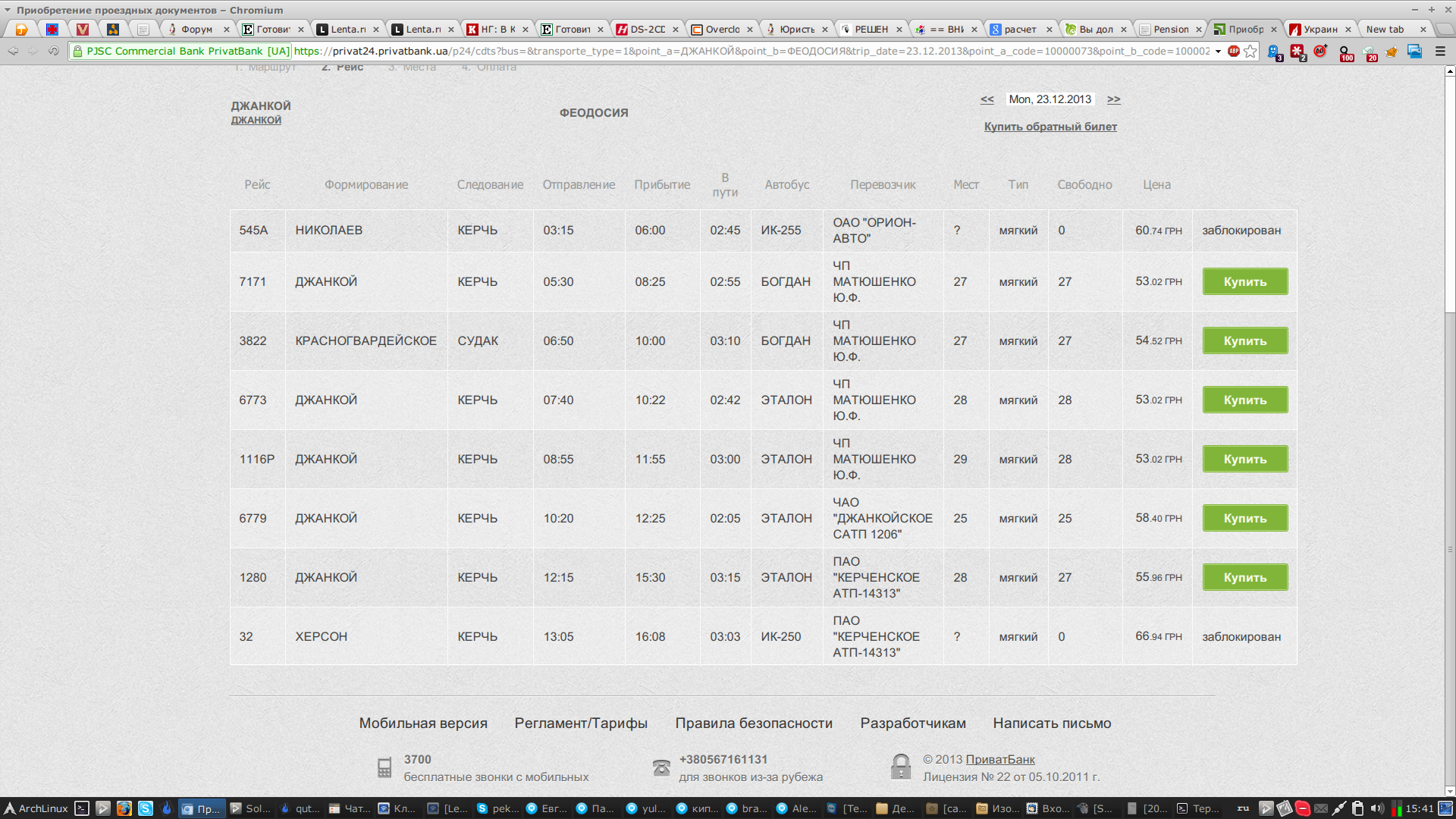The width and height of the screenshot is (1456, 819).
Task: Switch to the Pension tab
Action: click(x=1170, y=30)
